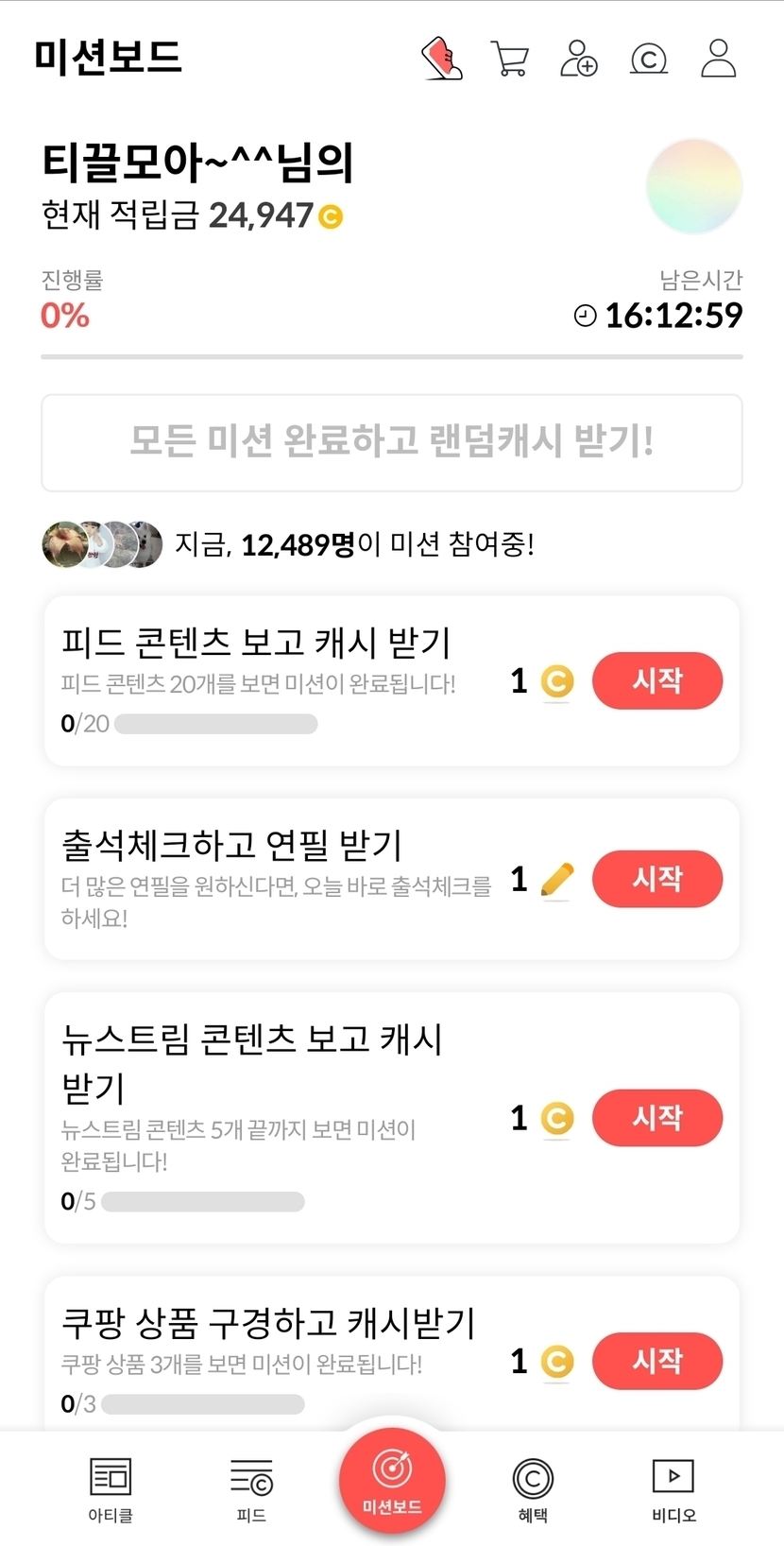Start the 쿠팡 상품 구경하기 mission
The height and width of the screenshot is (1546, 784).
coord(657,1361)
